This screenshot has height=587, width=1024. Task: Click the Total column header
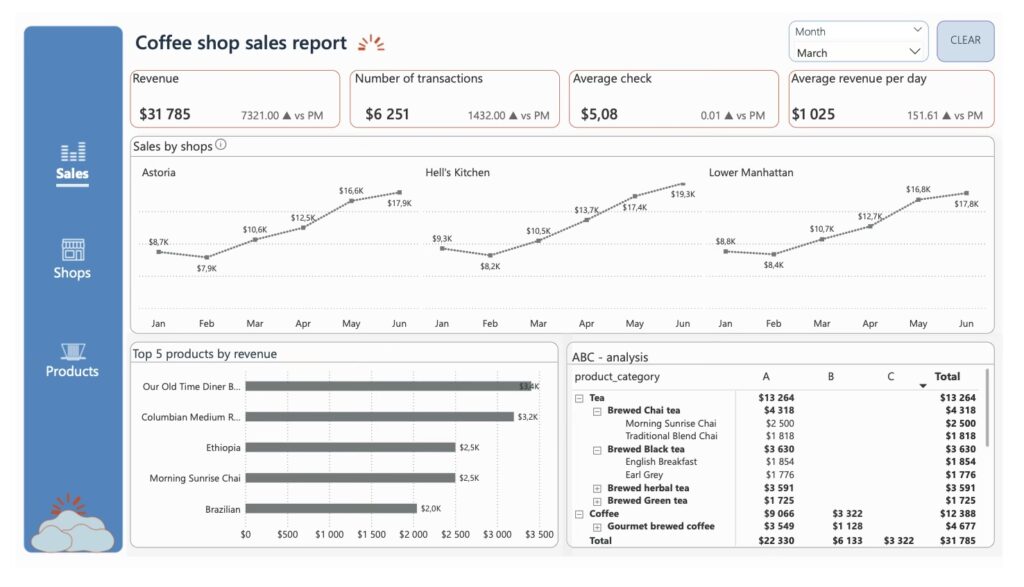click(x=947, y=377)
